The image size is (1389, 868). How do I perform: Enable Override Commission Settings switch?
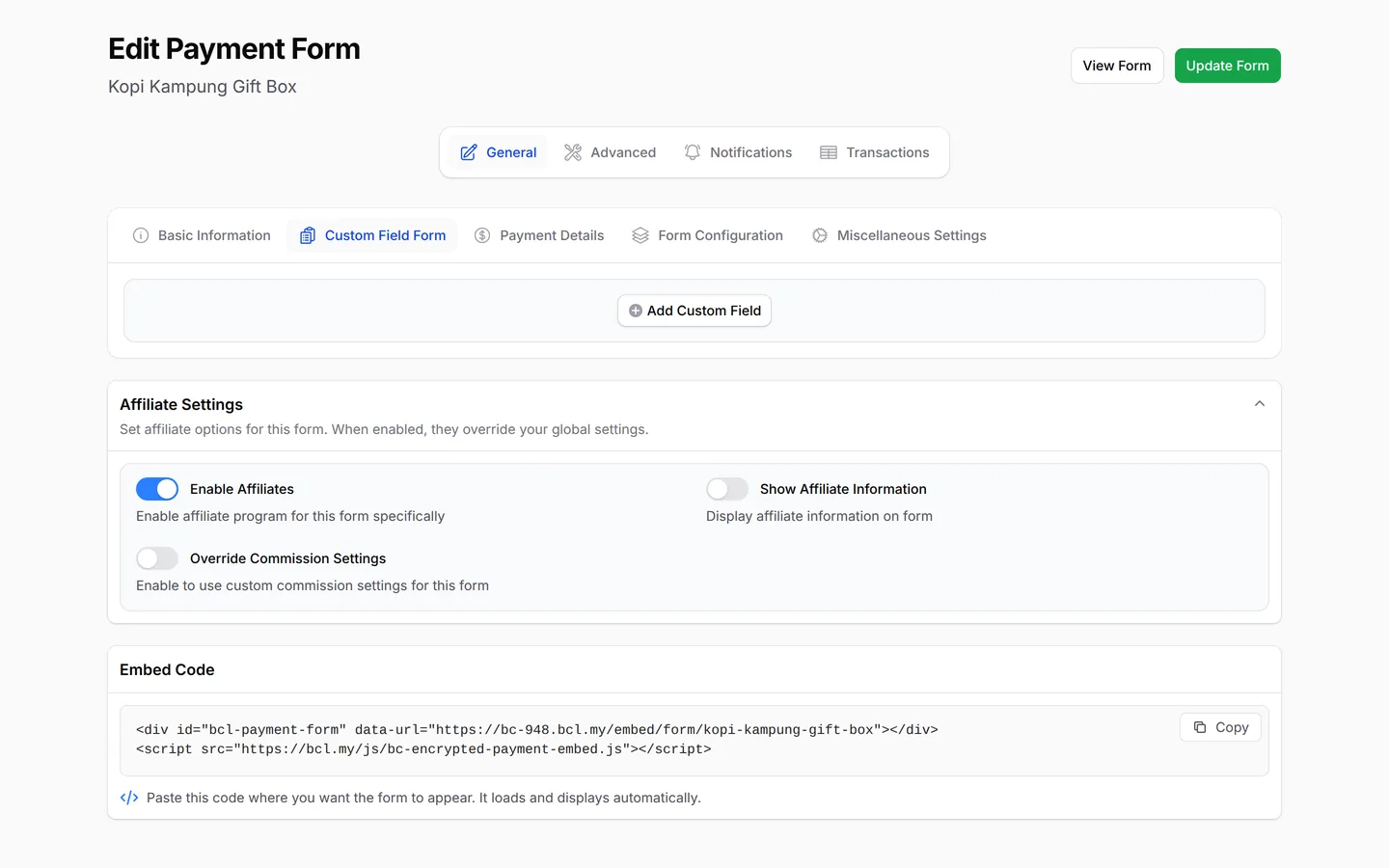157,558
